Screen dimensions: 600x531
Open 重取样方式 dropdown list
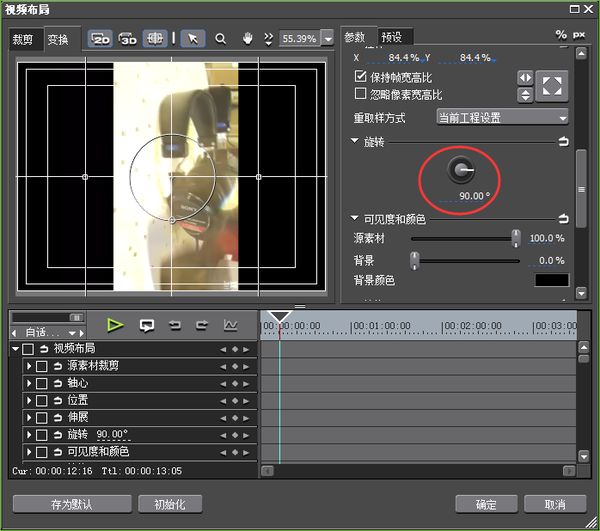click(502, 118)
